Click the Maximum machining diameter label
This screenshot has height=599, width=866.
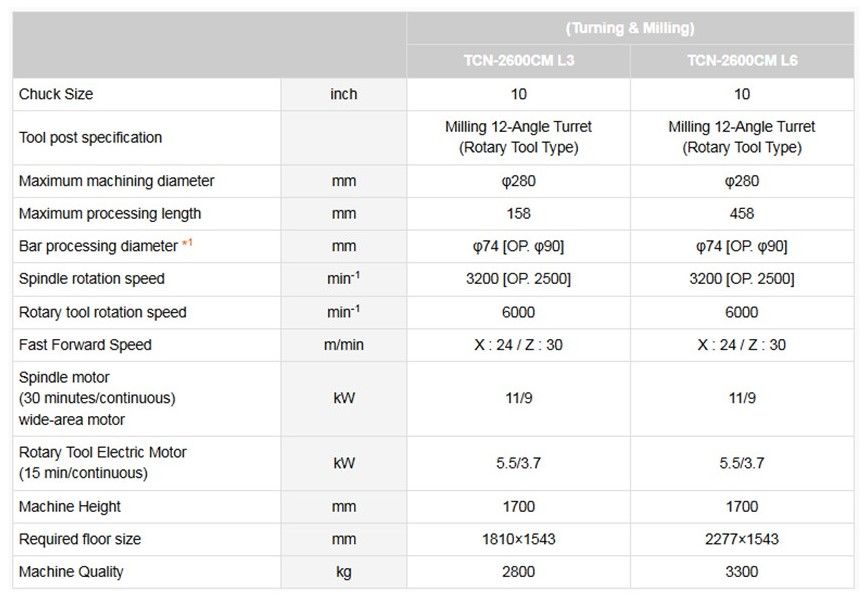(116, 181)
